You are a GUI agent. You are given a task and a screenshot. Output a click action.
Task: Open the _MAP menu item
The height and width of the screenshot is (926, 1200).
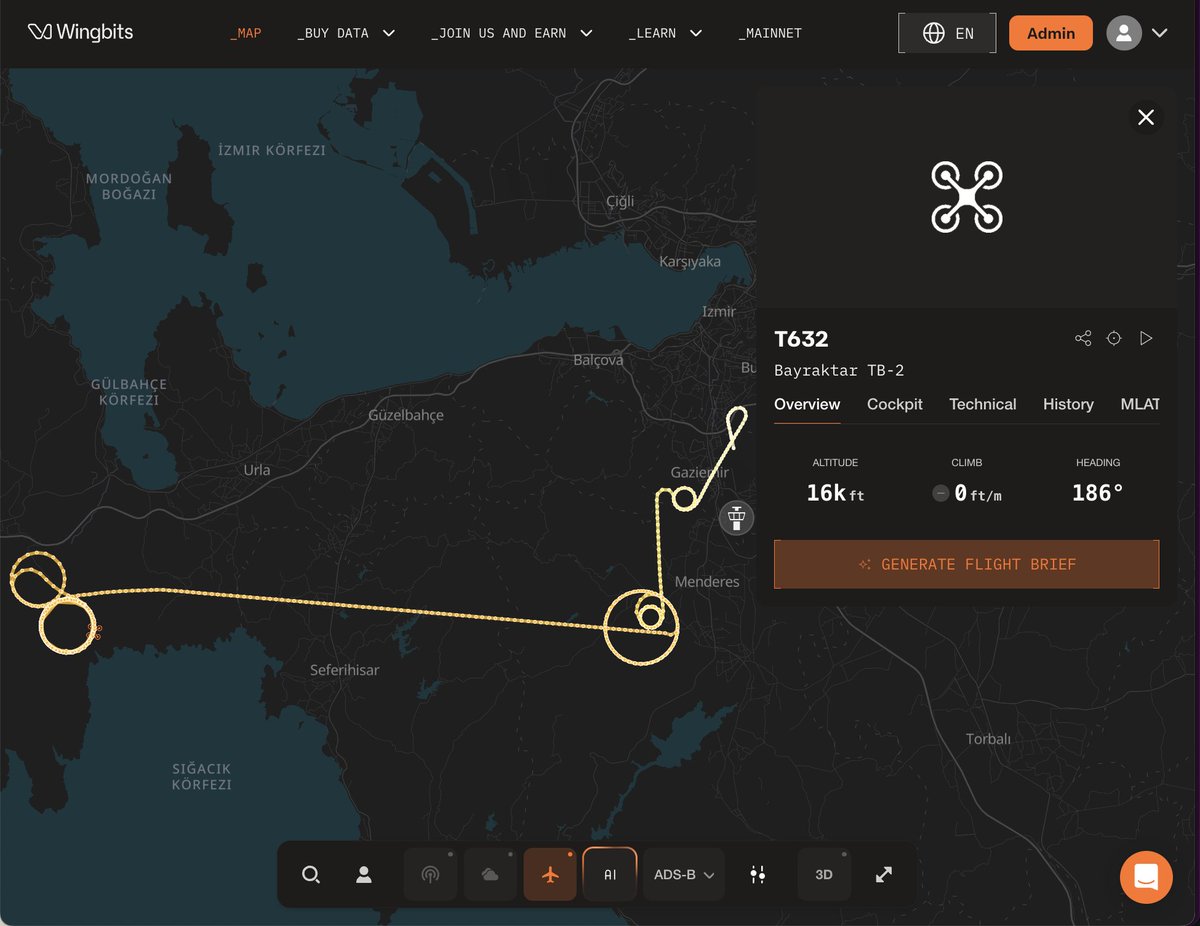(x=246, y=33)
